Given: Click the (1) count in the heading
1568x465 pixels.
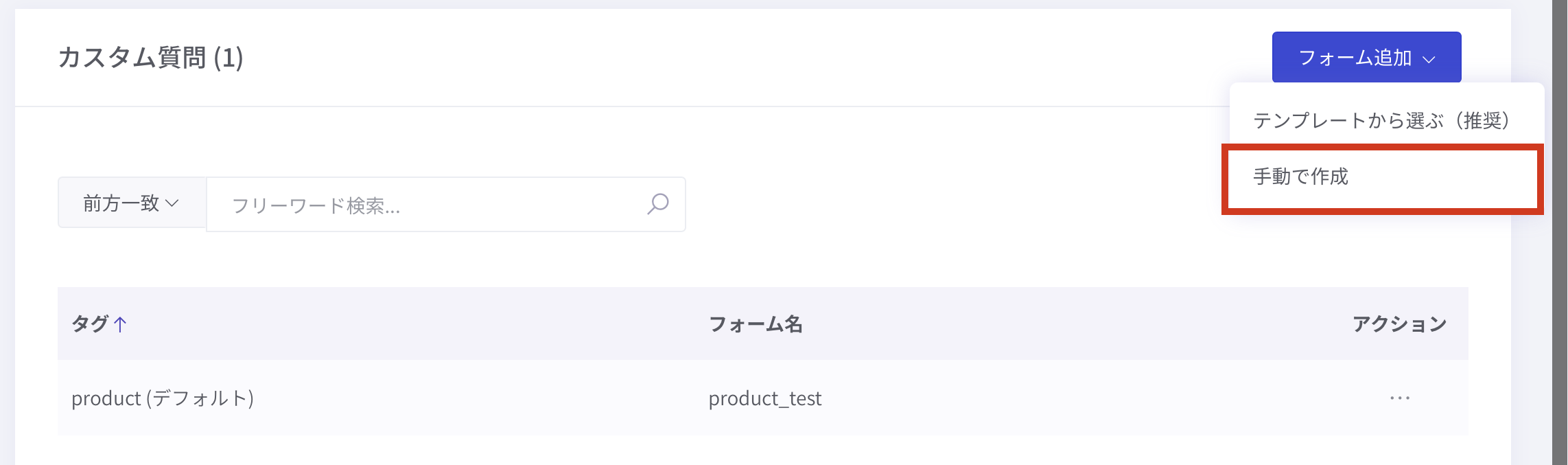Looking at the screenshot, I should click(229, 58).
